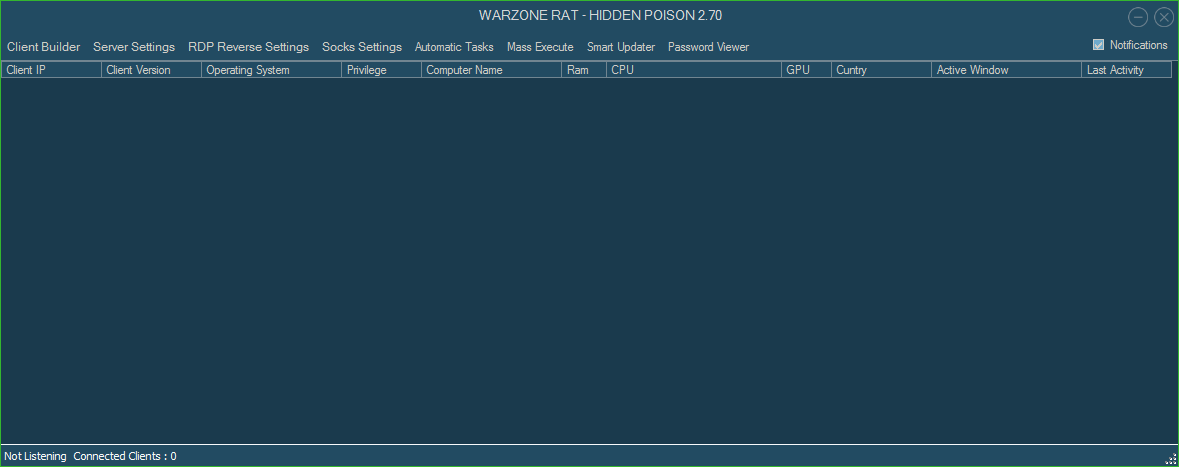The height and width of the screenshot is (467, 1179).
Task: Open Server Settings menu item
Action: (x=134, y=47)
